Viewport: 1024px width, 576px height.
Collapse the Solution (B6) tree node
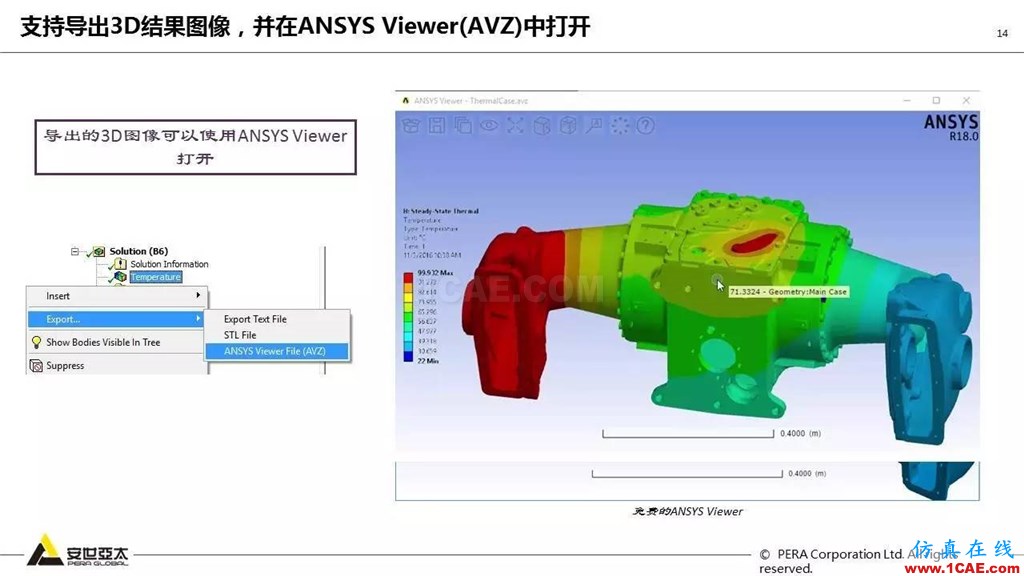(x=74, y=251)
